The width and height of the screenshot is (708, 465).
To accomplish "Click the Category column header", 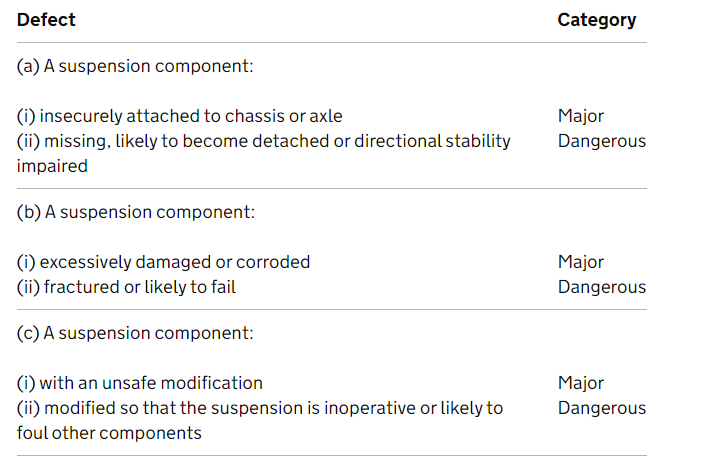I will click(x=596, y=20).
